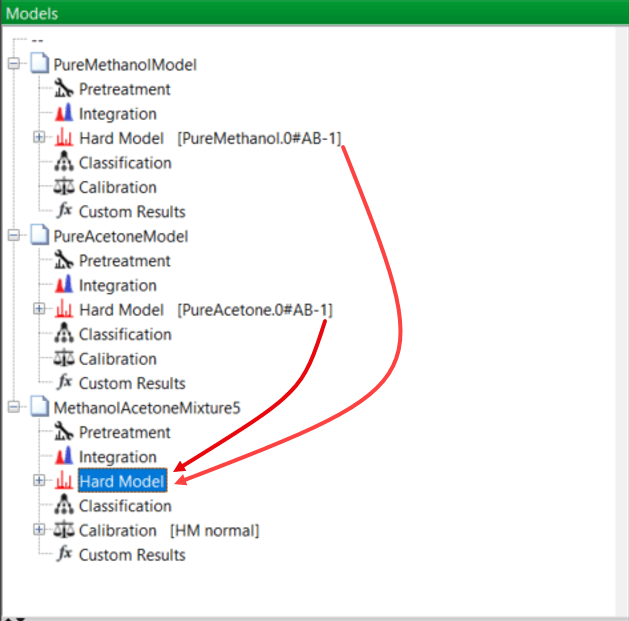The image size is (629, 621).
Task: Select Classification under MethanolAcetoneMixture5
Action: coord(125,506)
